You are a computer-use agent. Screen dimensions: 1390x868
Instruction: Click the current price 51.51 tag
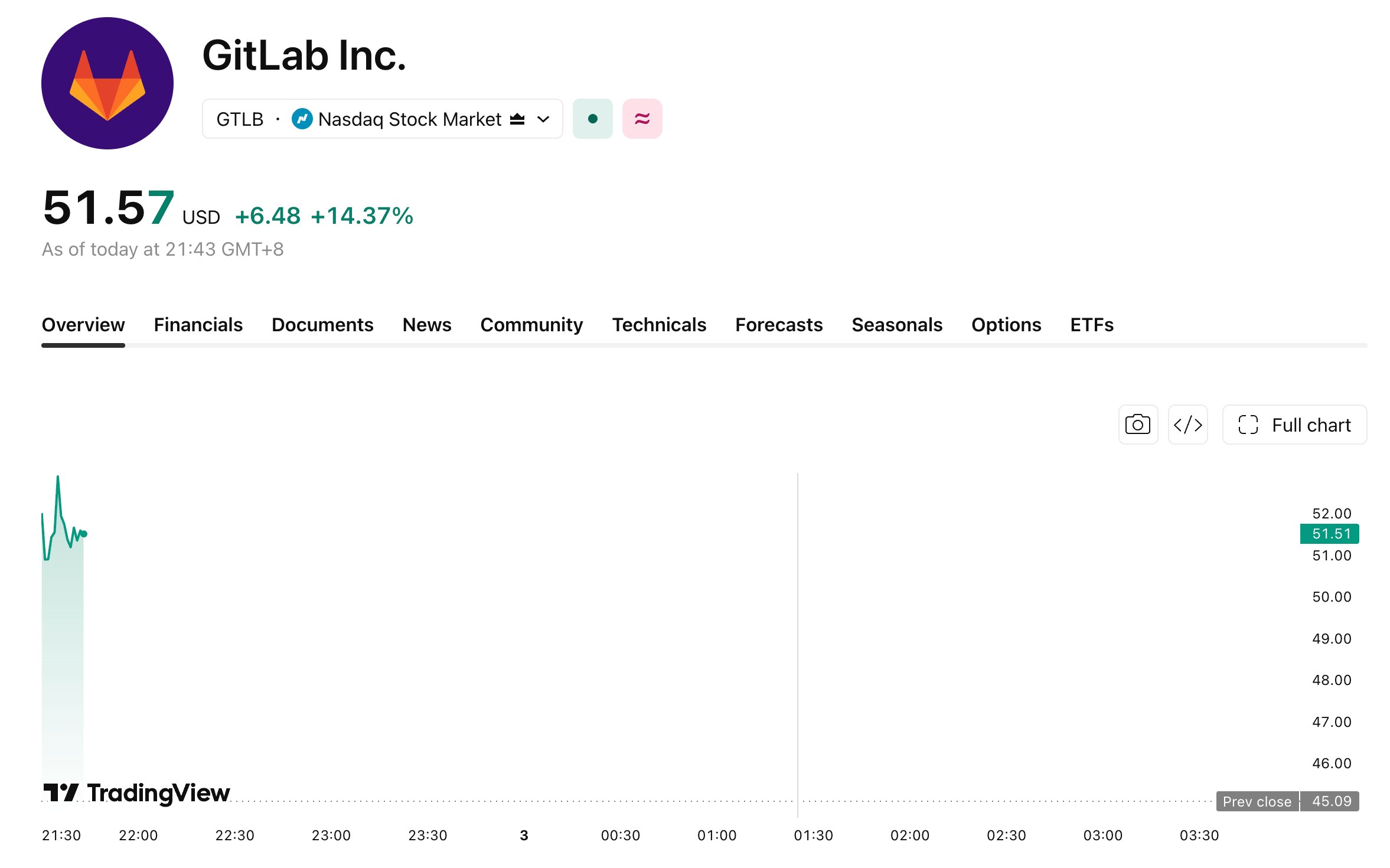(x=1329, y=534)
